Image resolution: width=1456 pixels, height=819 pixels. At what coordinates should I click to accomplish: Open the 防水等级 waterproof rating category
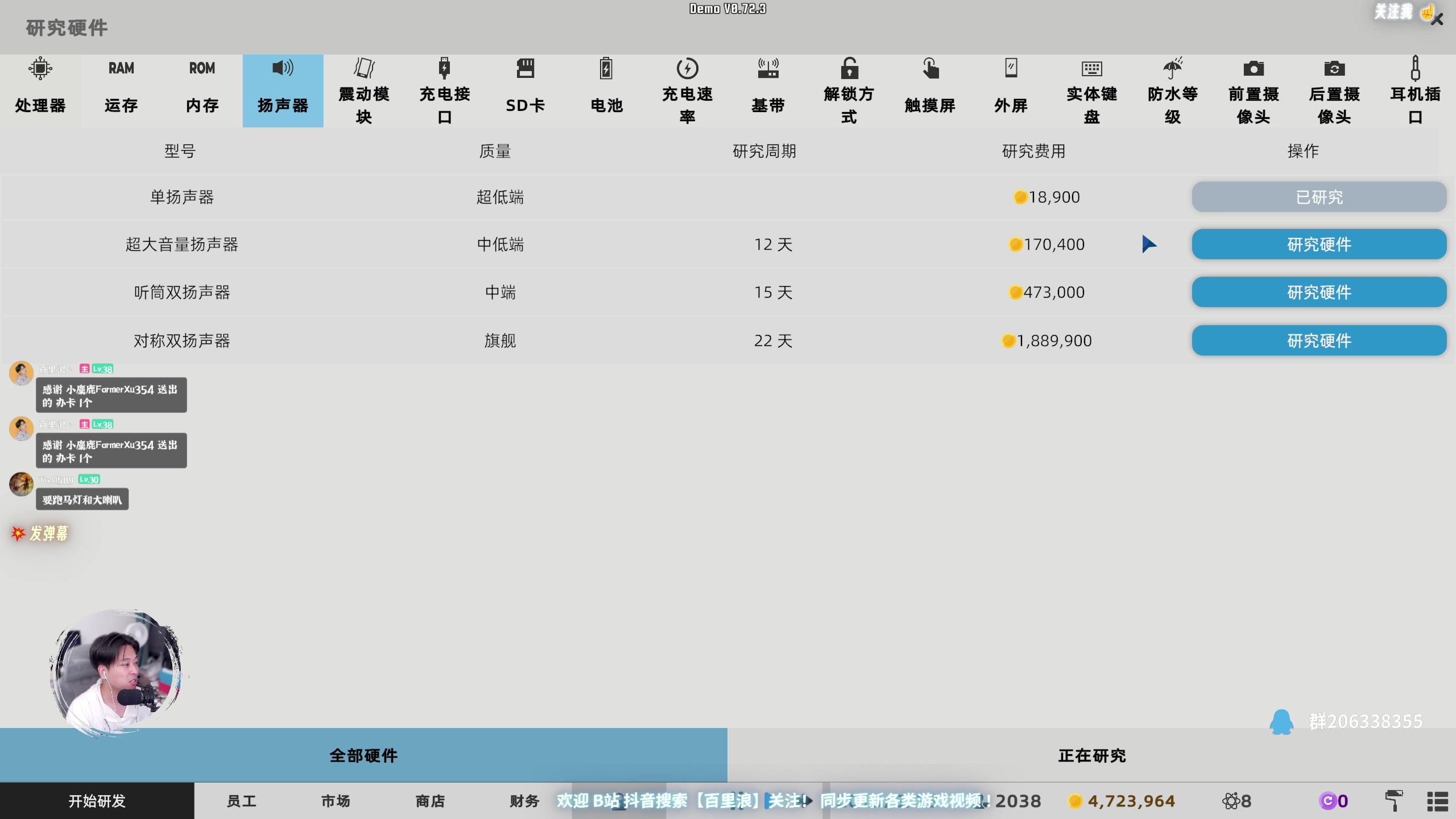(x=1172, y=91)
